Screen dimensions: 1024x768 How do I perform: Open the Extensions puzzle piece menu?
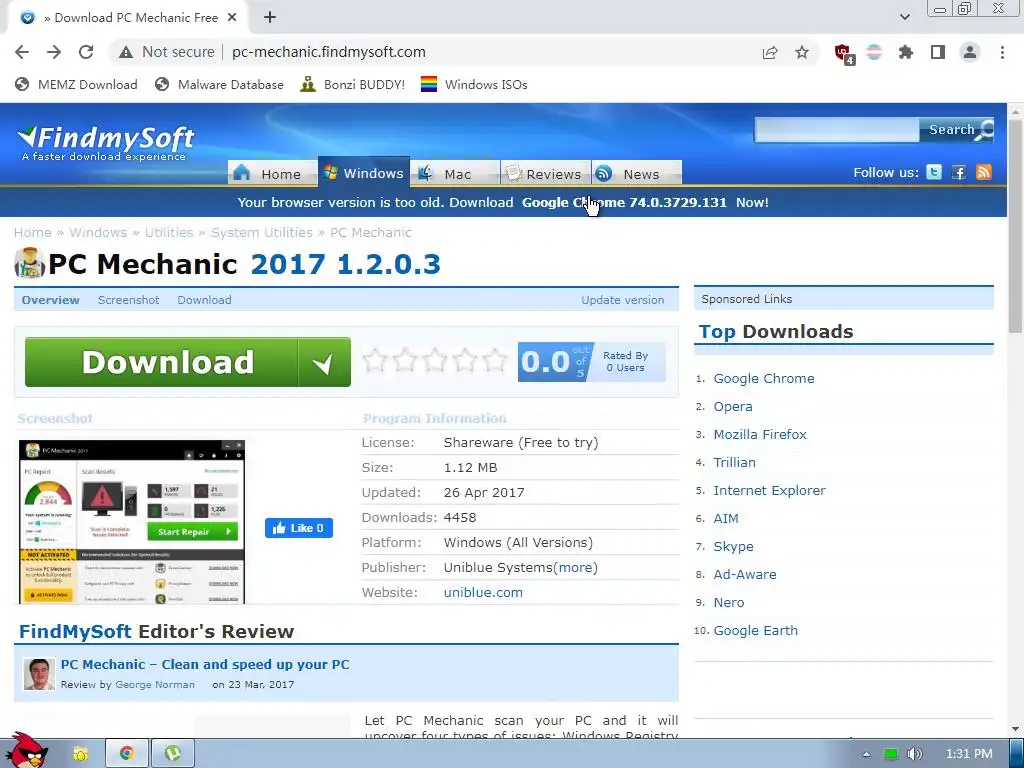click(x=906, y=52)
